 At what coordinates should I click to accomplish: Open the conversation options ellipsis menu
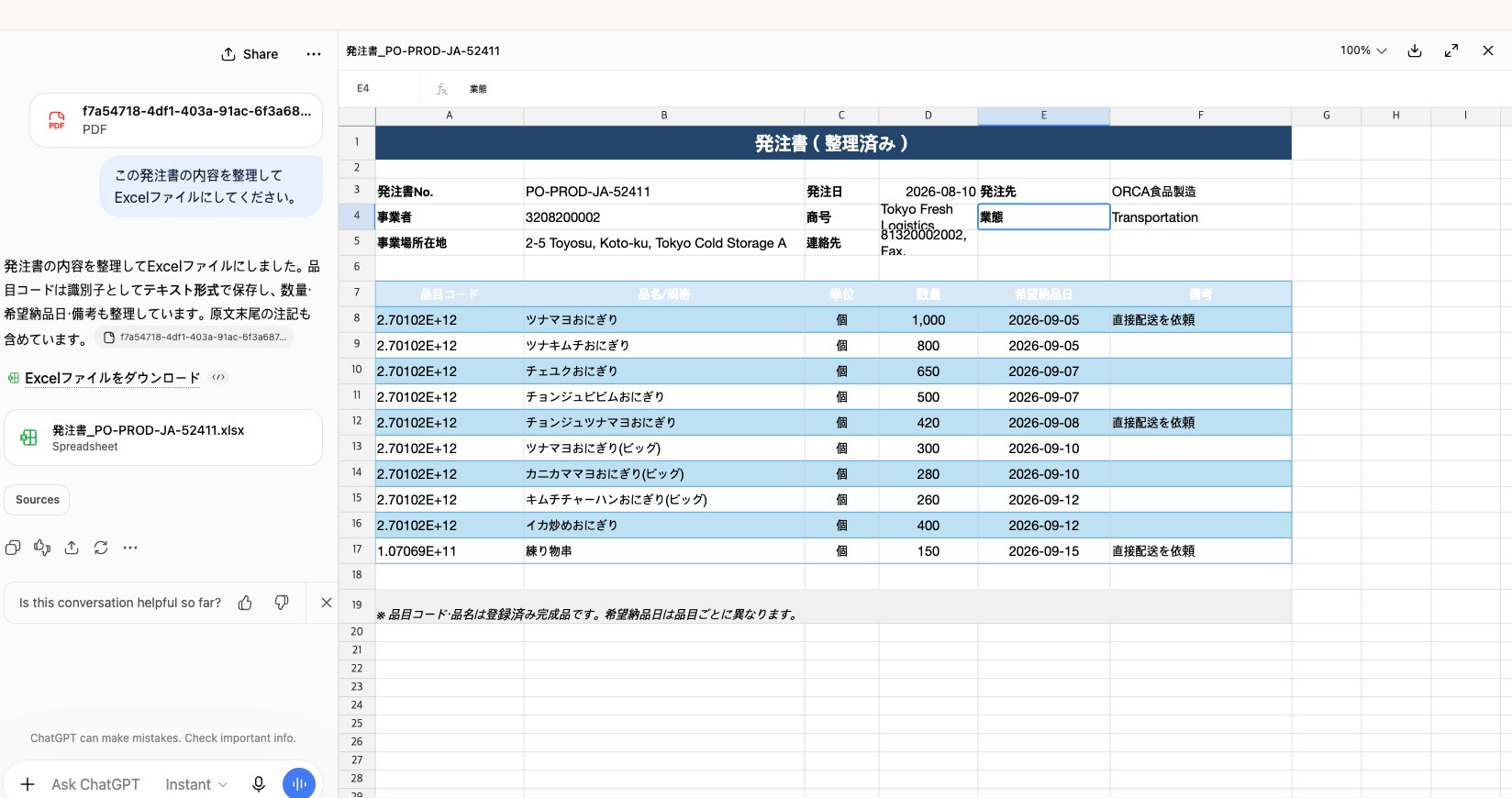pyautogui.click(x=314, y=54)
